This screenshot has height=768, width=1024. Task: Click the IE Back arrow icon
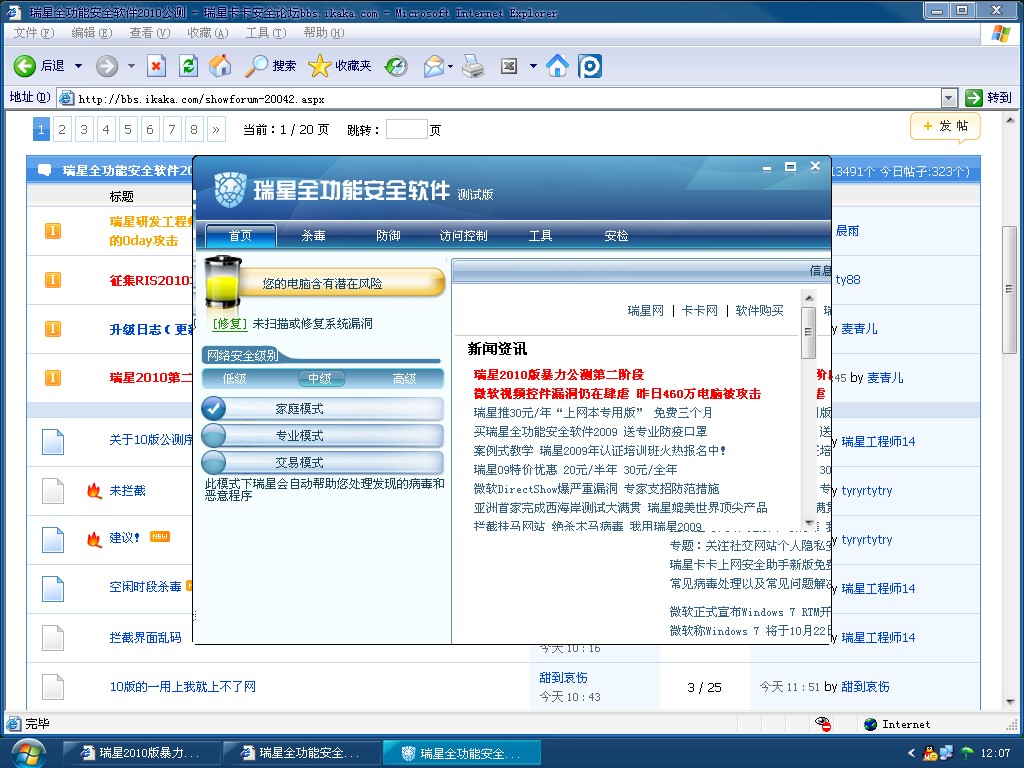[x=25, y=65]
